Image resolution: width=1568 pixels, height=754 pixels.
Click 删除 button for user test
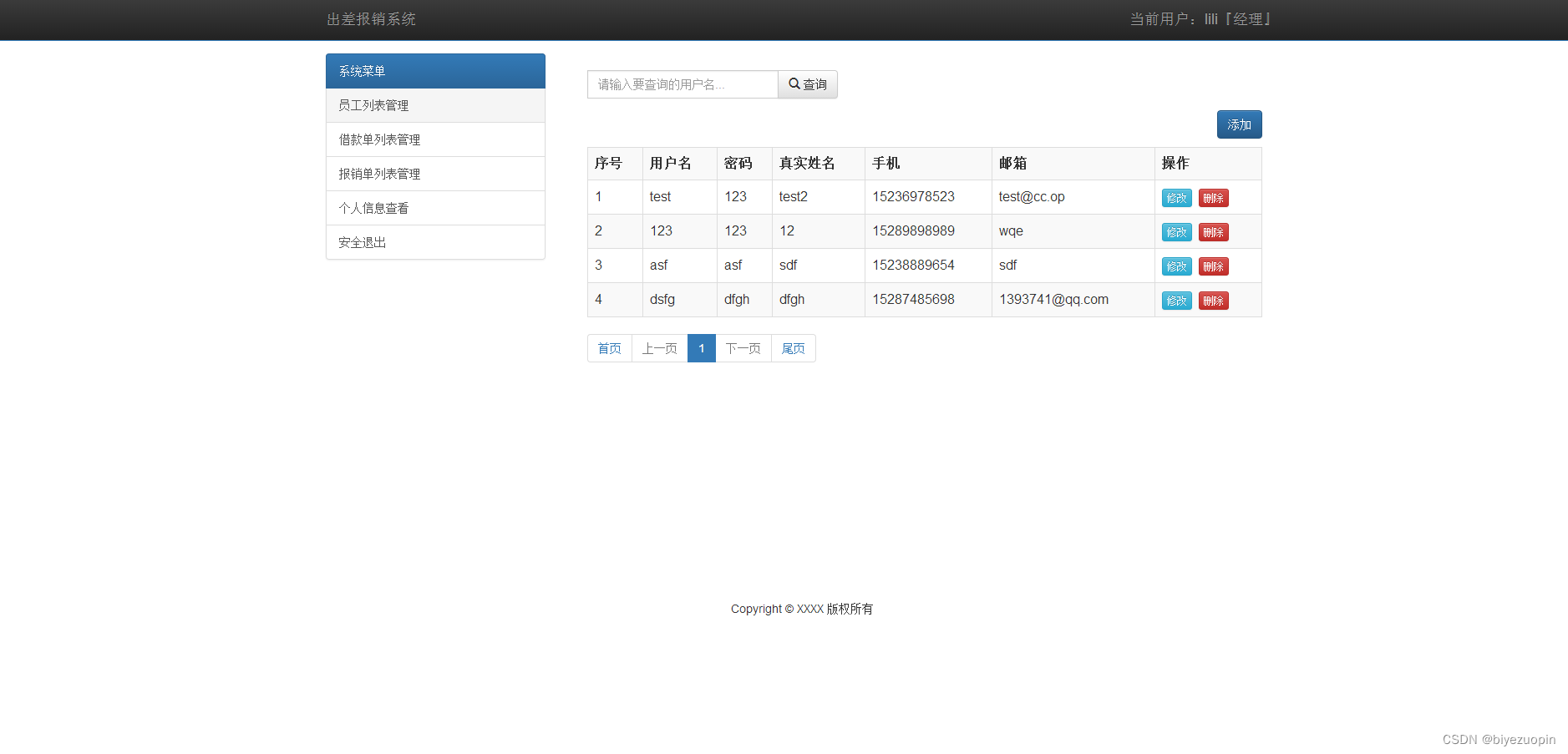1213,198
